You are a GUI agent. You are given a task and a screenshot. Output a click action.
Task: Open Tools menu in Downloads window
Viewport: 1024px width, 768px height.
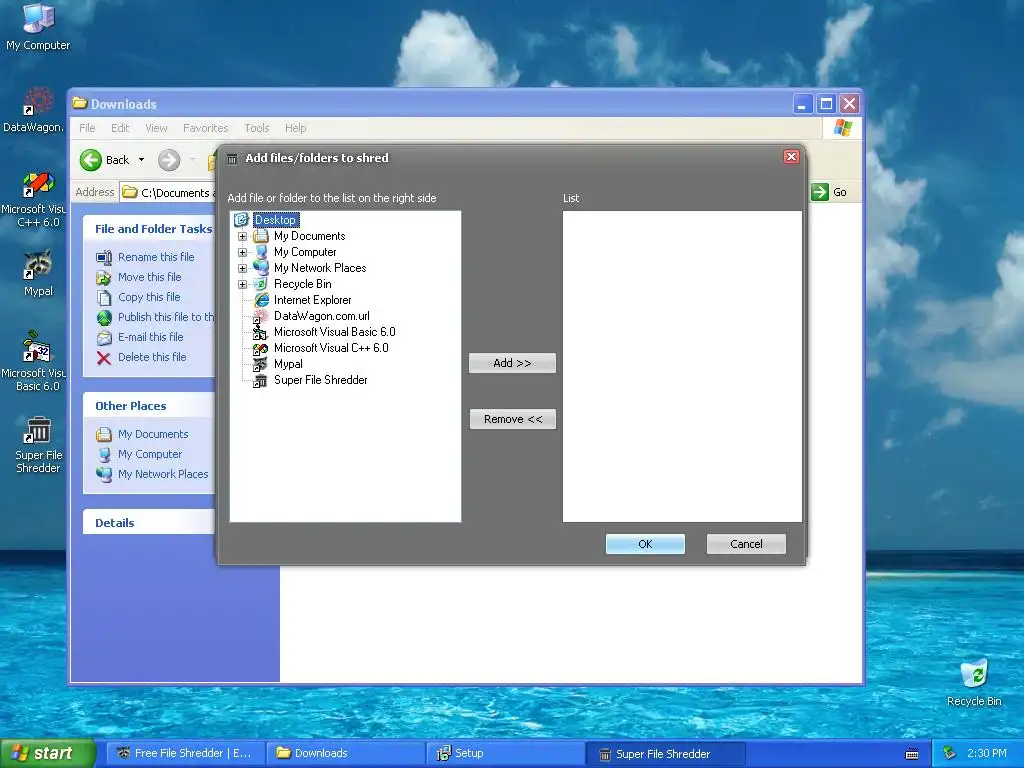[257, 128]
